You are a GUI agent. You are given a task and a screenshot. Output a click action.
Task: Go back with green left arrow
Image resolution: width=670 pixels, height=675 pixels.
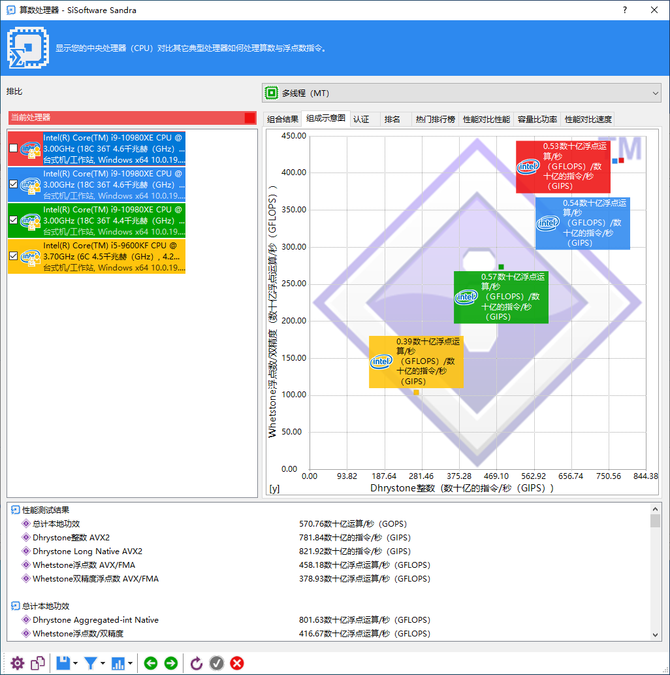coord(151,663)
